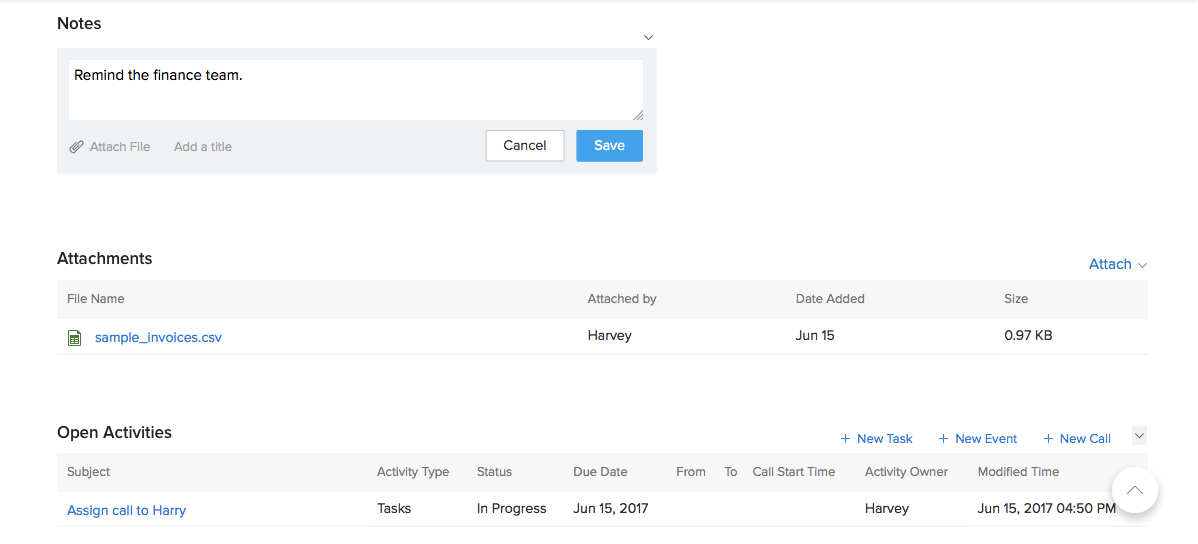
Task: Click the paperclip Attach File icon
Action: (x=76, y=147)
